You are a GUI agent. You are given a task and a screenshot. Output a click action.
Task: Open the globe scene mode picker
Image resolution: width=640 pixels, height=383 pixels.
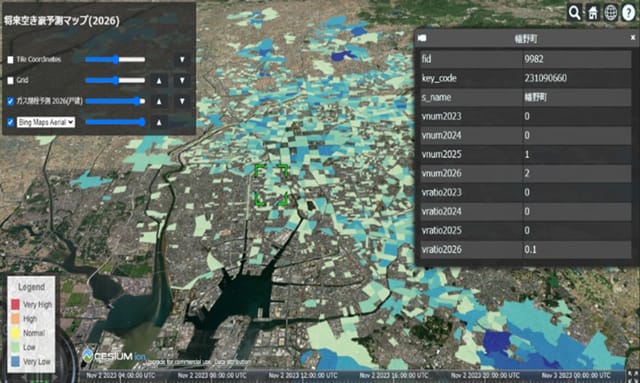pyautogui.click(x=611, y=13)
